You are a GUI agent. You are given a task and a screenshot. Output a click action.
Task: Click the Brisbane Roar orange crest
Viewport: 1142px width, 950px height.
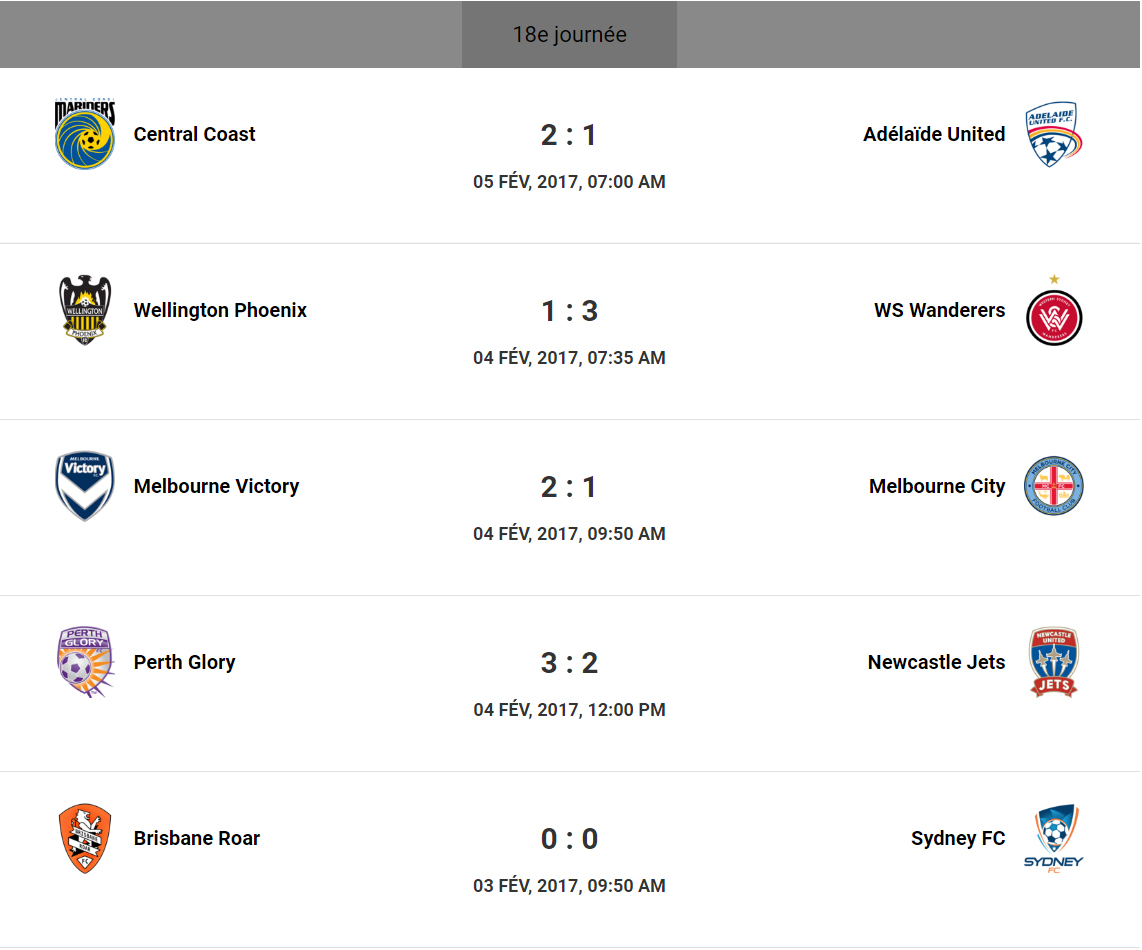coord(85,838)
